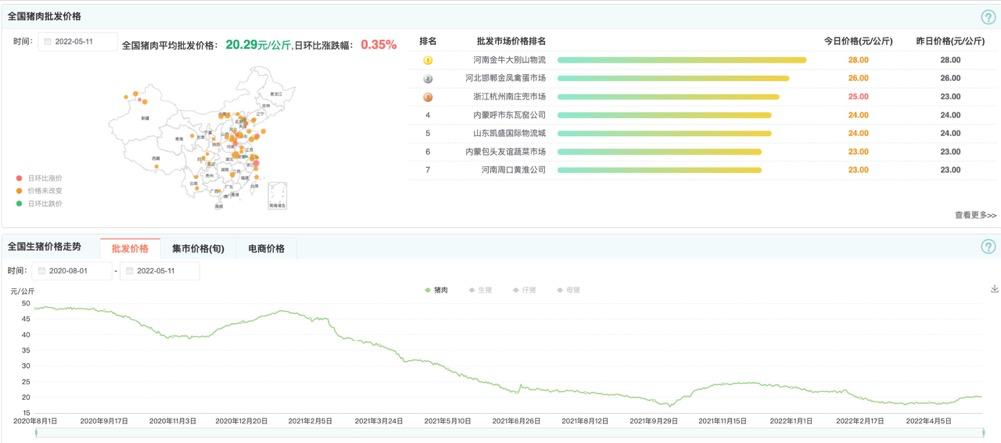Click the gold first-place rank medal
1001x443 pixels.
[x=428, y=60]
